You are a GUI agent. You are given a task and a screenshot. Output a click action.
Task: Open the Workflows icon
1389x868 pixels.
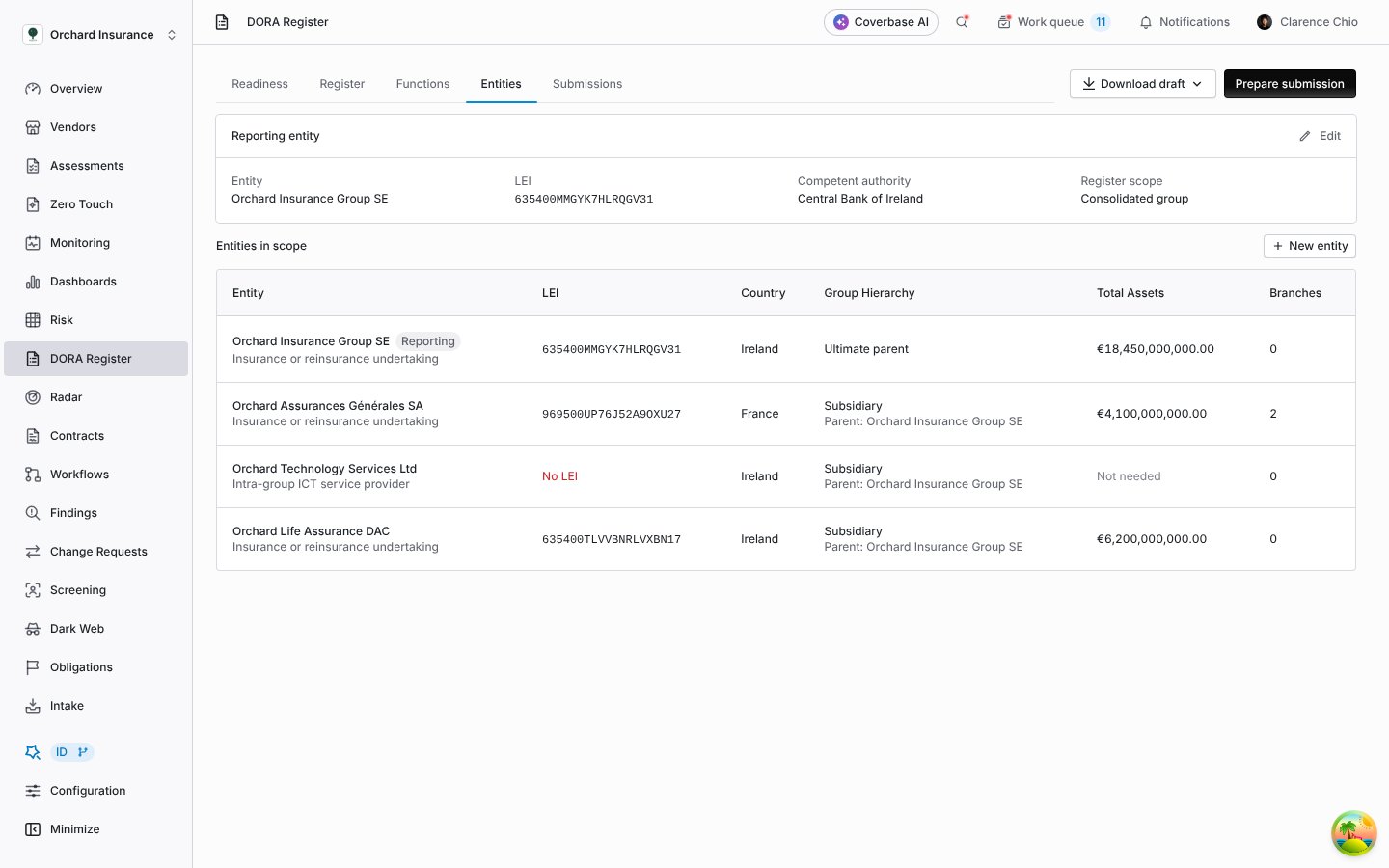33,475
